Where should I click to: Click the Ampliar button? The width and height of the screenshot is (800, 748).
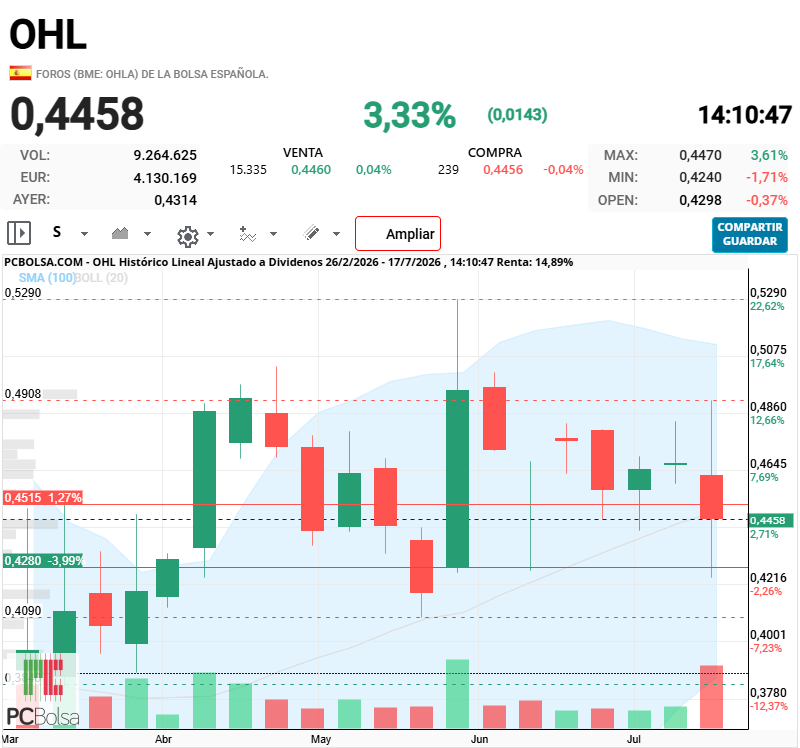(398, 234)
